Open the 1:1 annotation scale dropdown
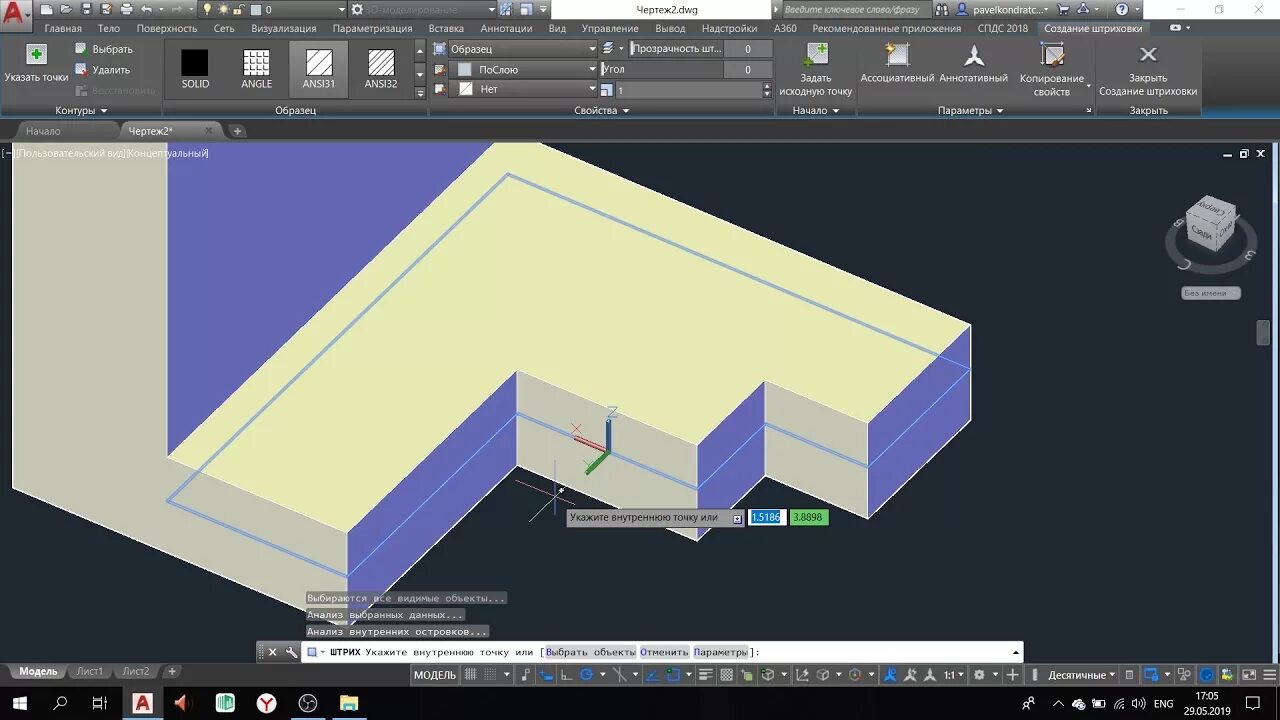 pos(955,675)
